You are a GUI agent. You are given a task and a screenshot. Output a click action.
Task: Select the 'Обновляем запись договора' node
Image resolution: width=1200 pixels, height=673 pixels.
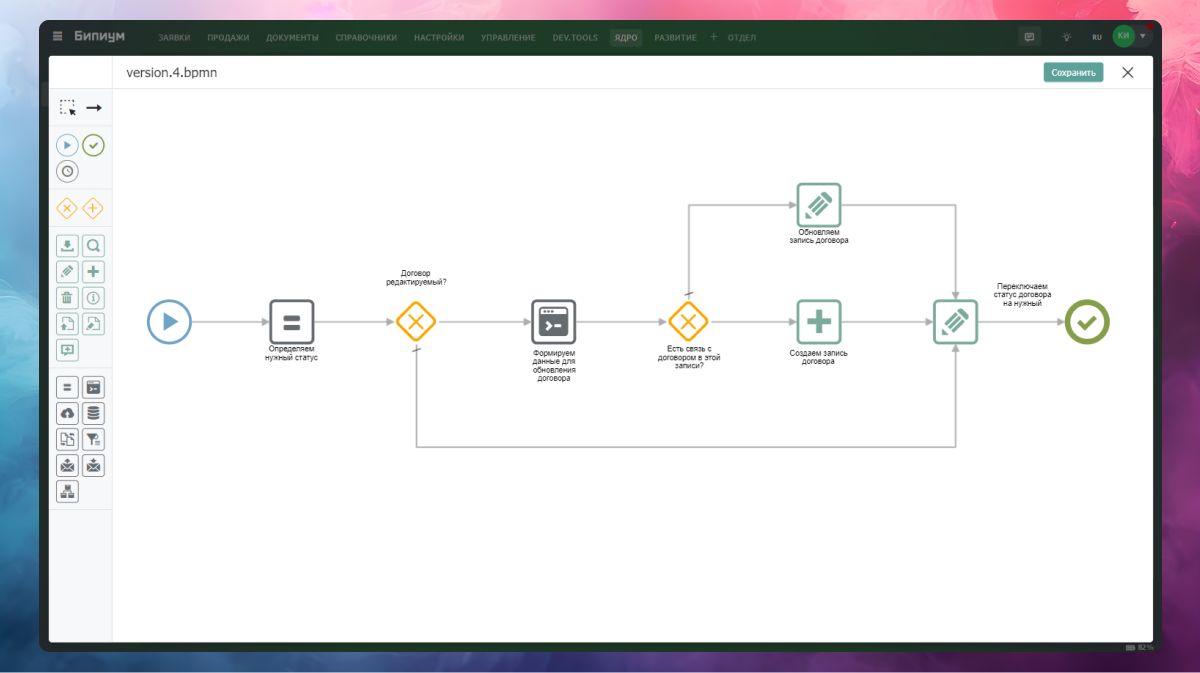coord(819,205)
